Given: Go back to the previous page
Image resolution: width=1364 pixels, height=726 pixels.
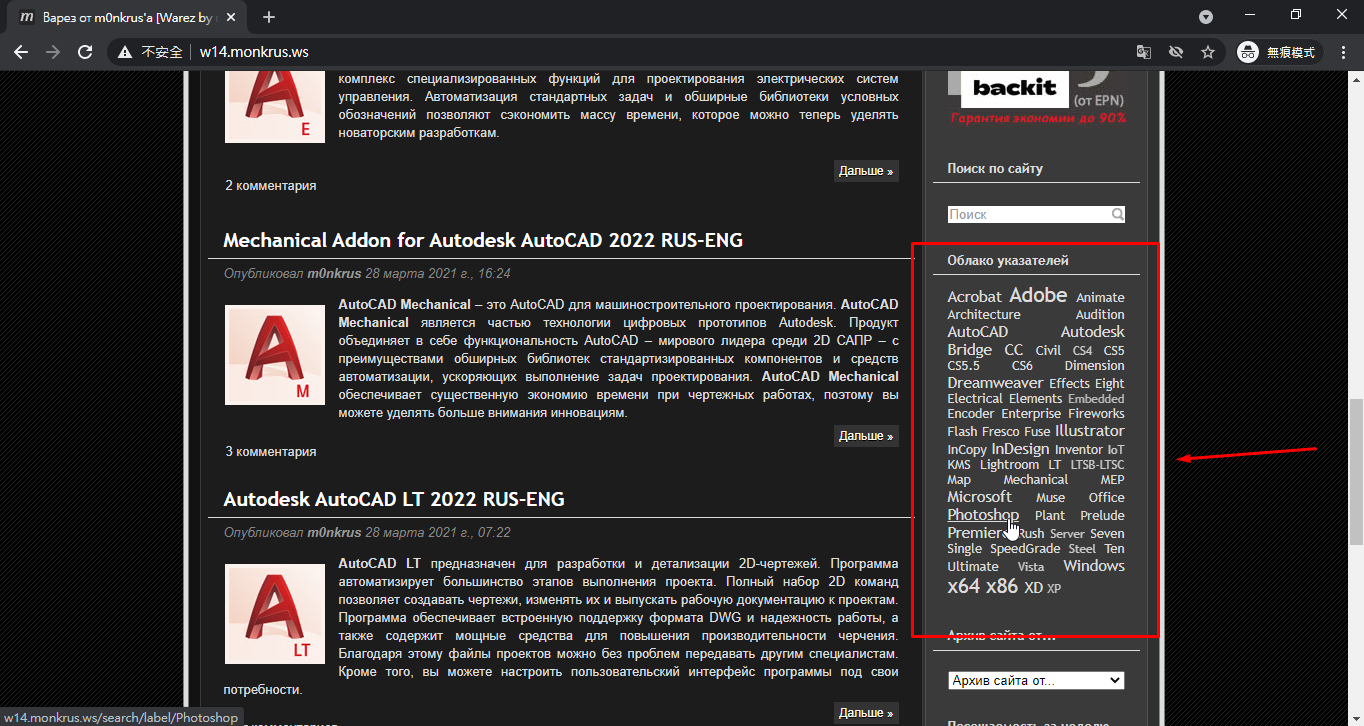Looking at the screenshot, I should point(21,52).
